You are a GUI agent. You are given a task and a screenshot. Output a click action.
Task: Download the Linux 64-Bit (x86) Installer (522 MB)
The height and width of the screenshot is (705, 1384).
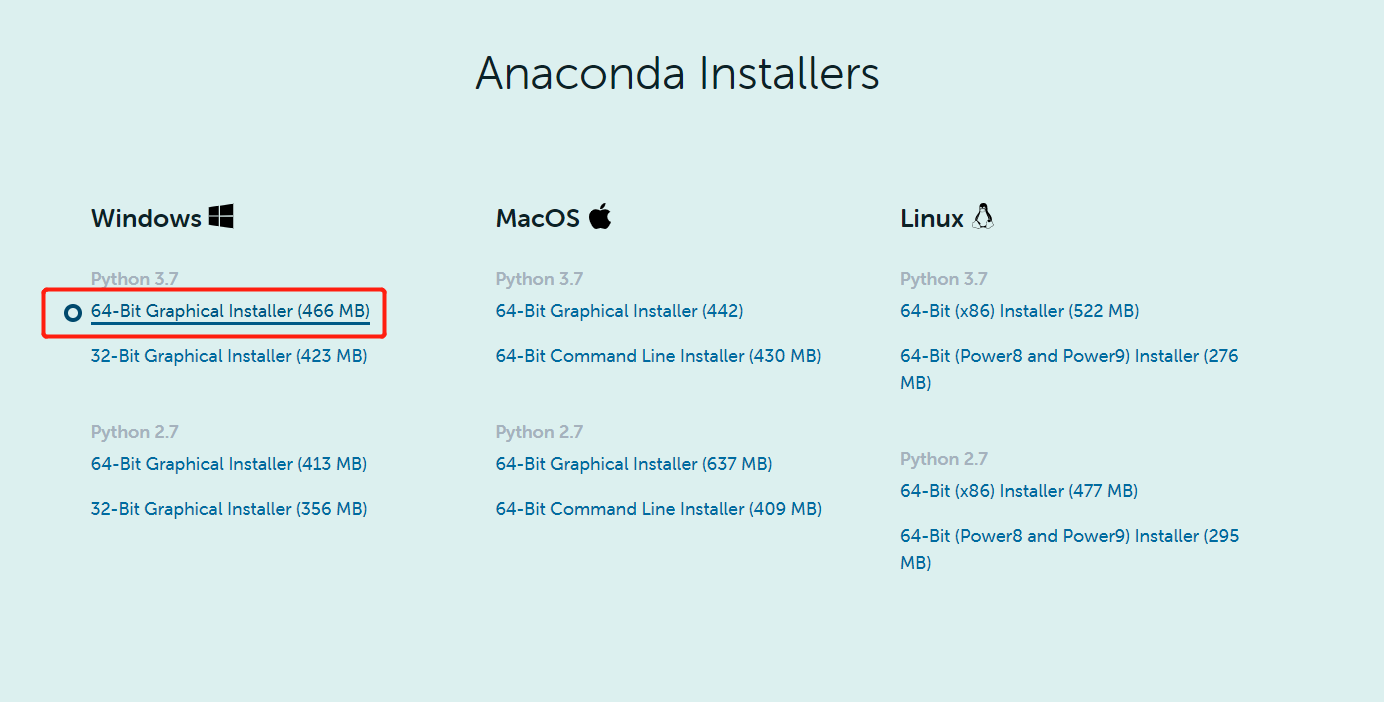[x=1019, y=311]
